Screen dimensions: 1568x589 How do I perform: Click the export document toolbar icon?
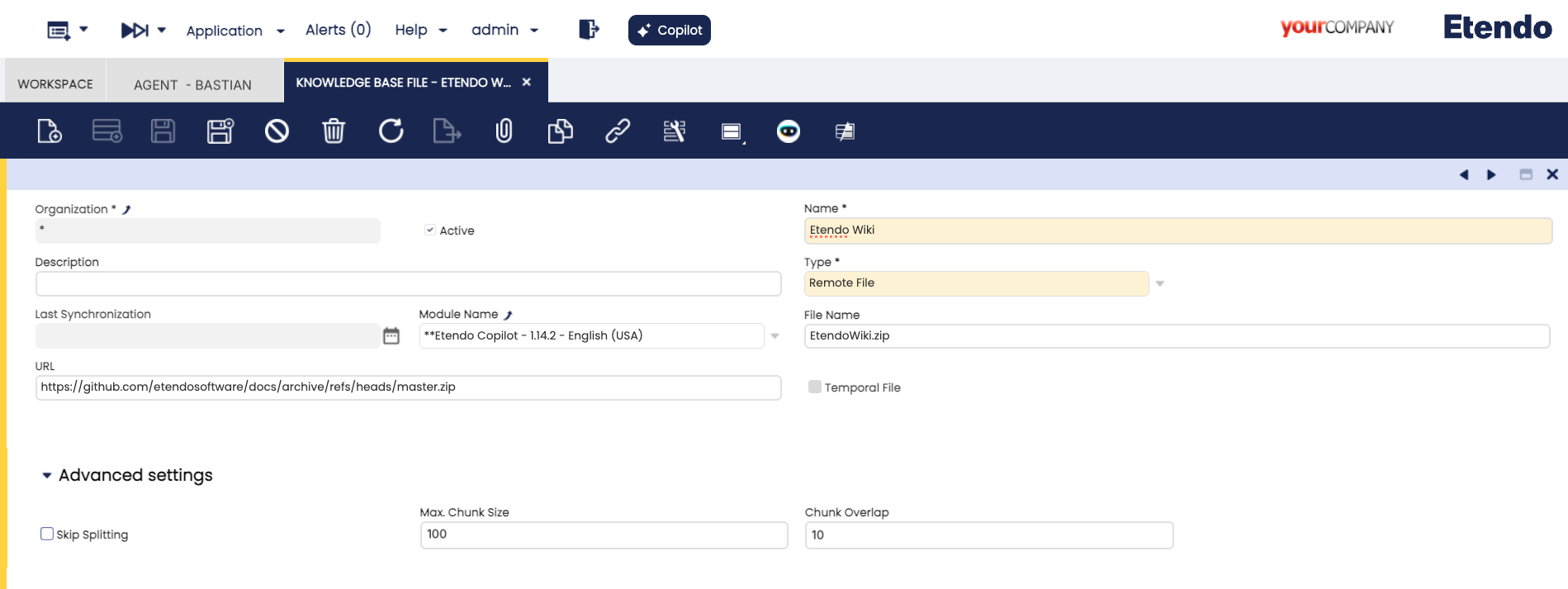click(447, 131)
